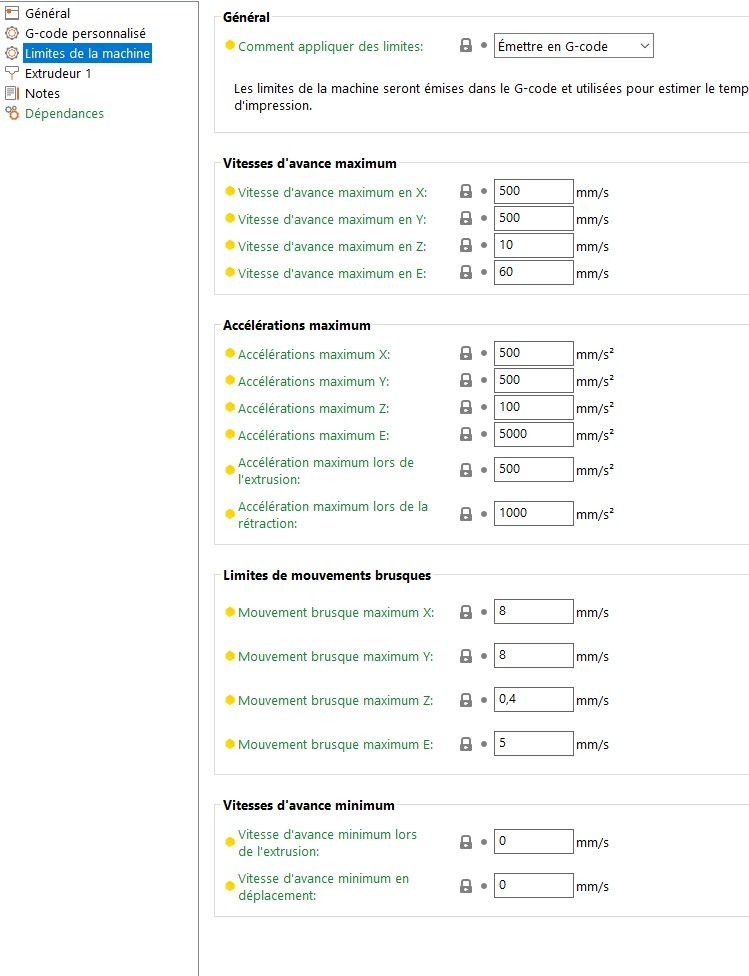The height and width of the screenshot is (976, 749).
Task: Click the lock icon beside Accélérations maximum Z
Action: click(x=465, y=407)
